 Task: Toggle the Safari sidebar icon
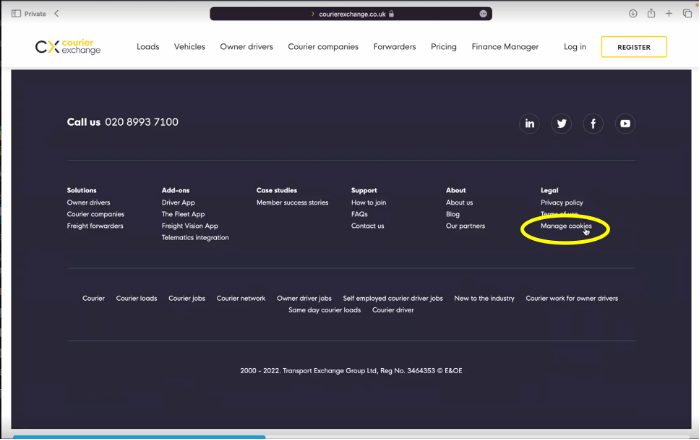[x=16, y=13]
